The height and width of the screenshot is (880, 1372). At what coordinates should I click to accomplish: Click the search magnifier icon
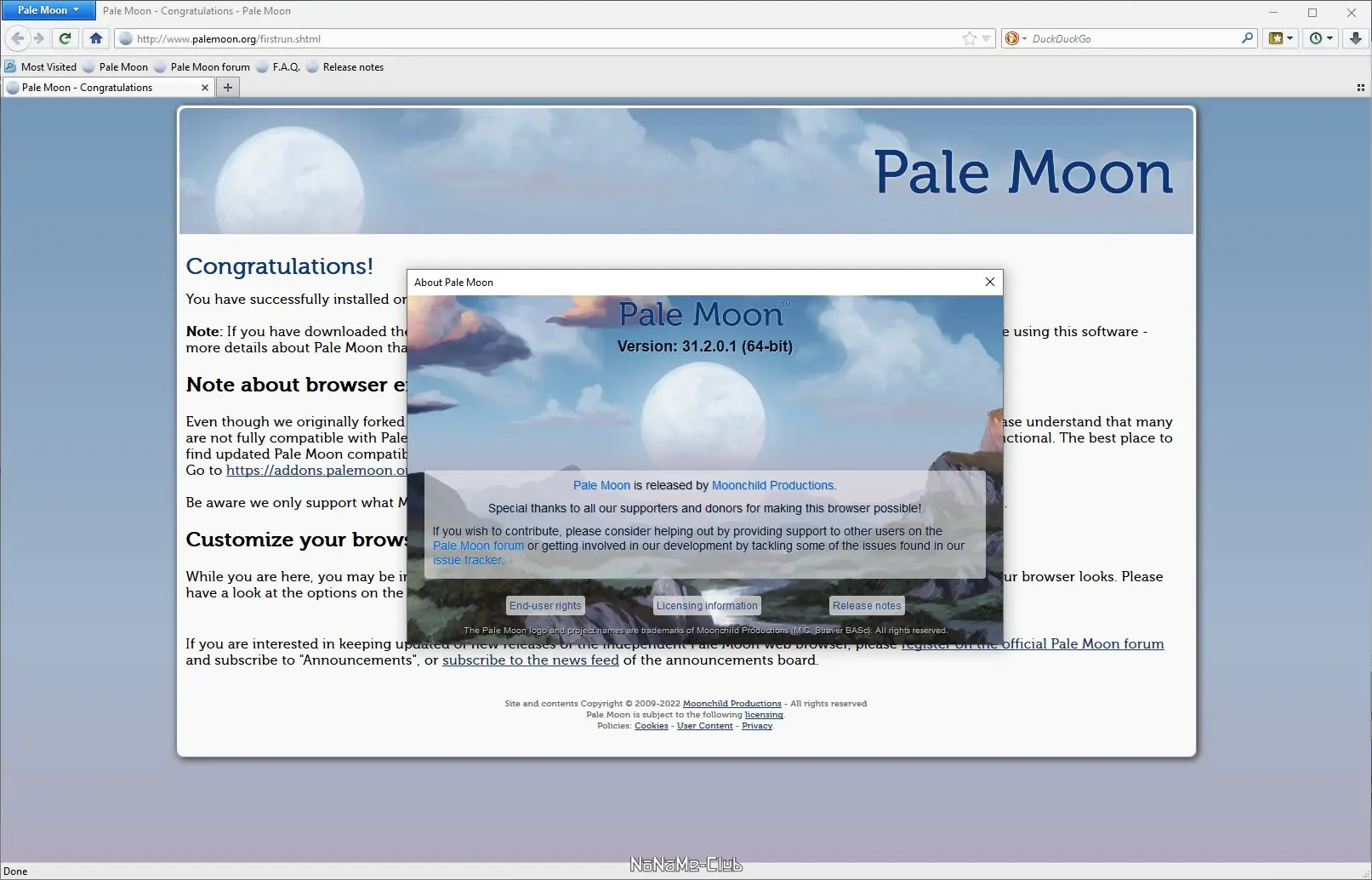click(x=1247, y=38)
